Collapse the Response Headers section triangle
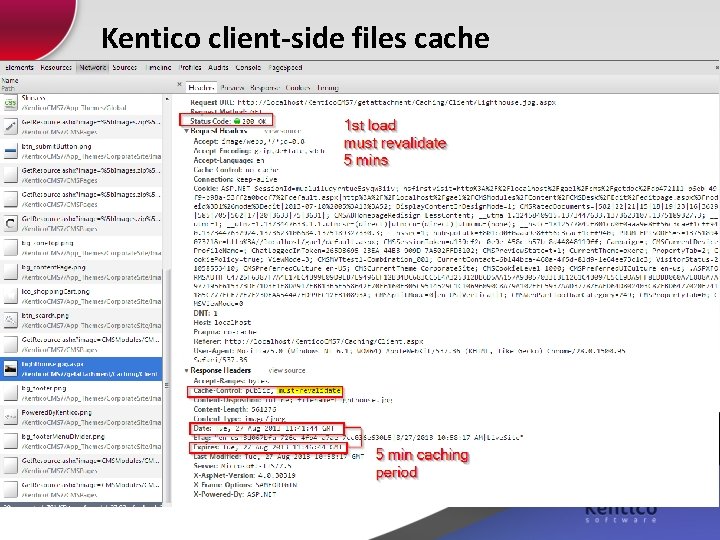Viewport: 720px width, 540px height. (x=186, y=371)
